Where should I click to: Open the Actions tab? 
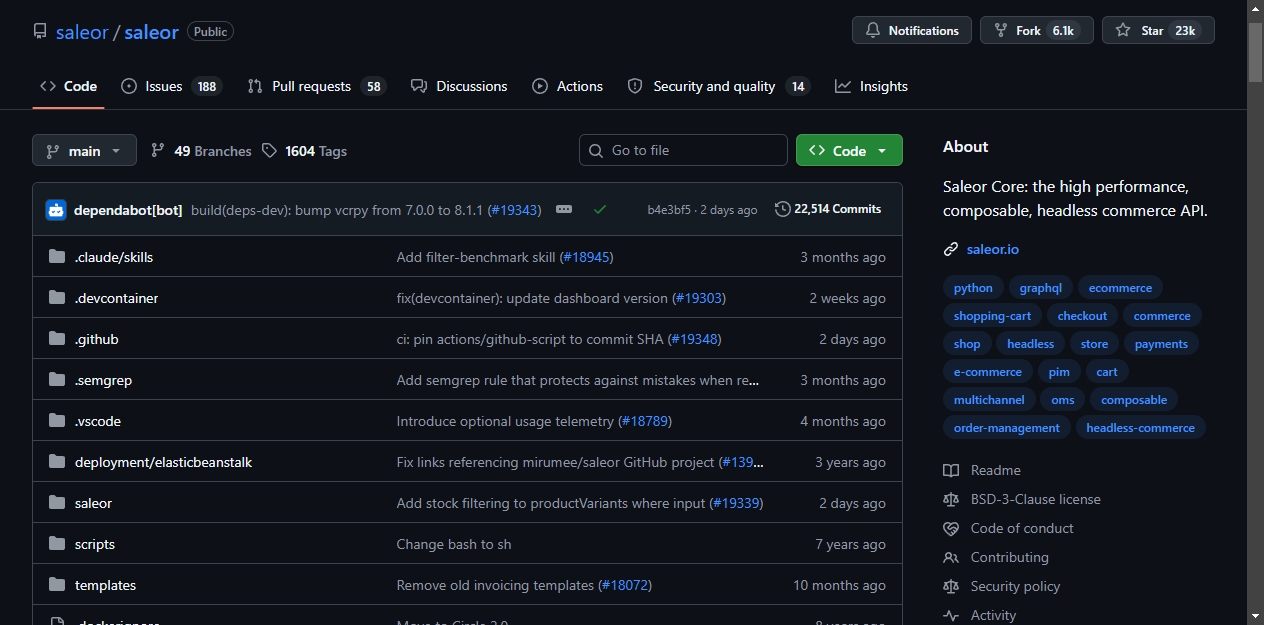(x=568, y=86)
